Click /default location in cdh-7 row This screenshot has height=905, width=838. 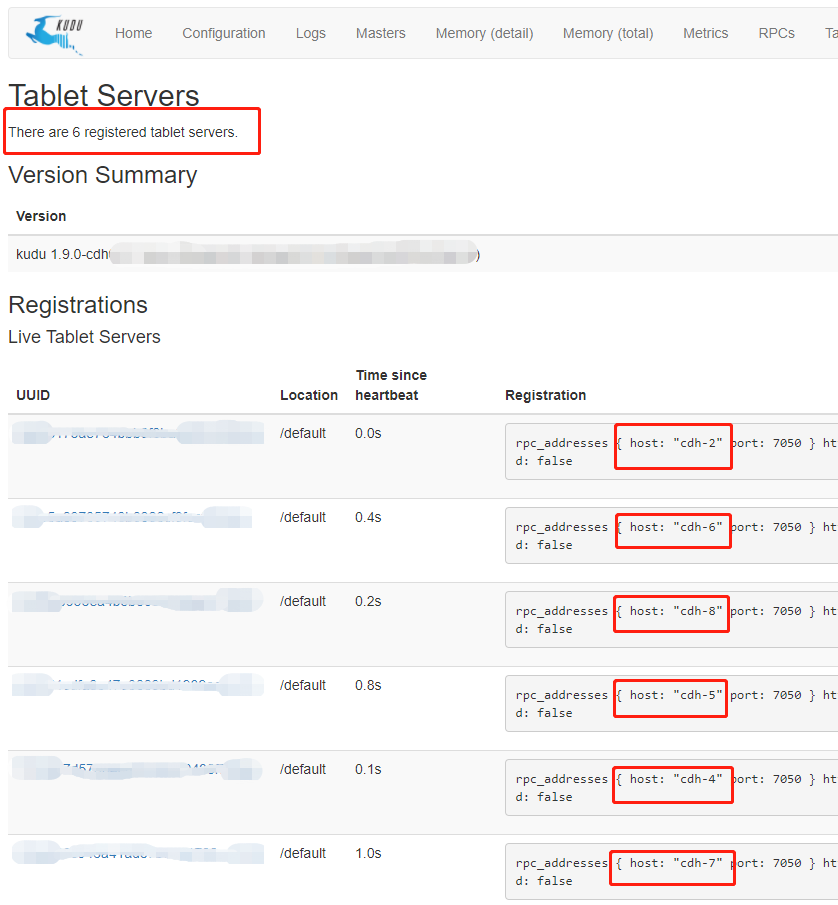303,854
